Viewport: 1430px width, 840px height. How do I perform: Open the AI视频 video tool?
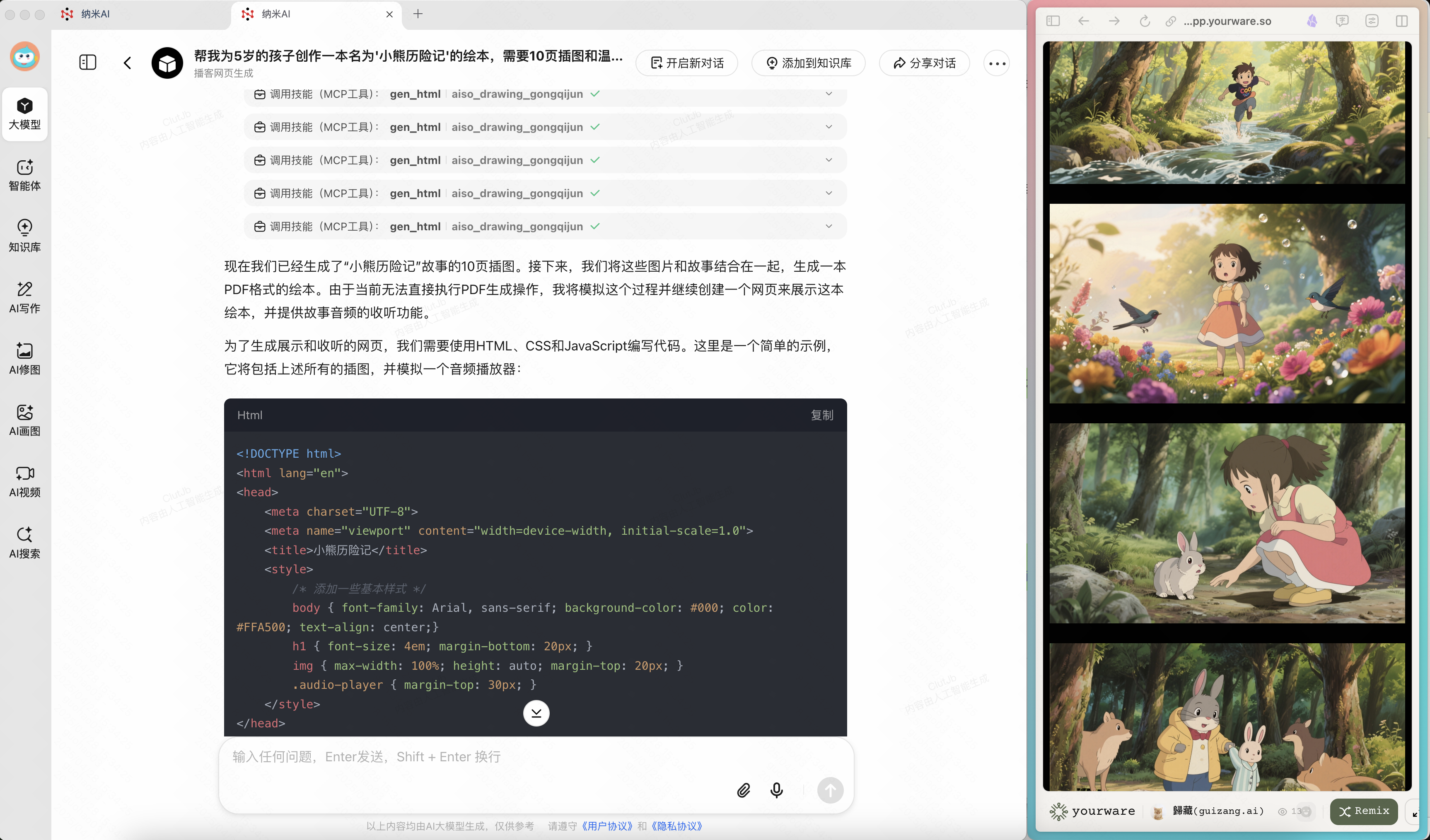coord(24,481)
